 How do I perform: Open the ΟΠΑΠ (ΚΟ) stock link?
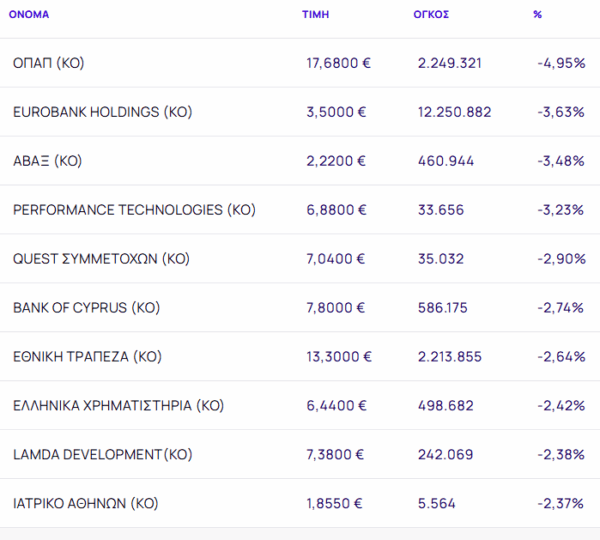(48, 63)
